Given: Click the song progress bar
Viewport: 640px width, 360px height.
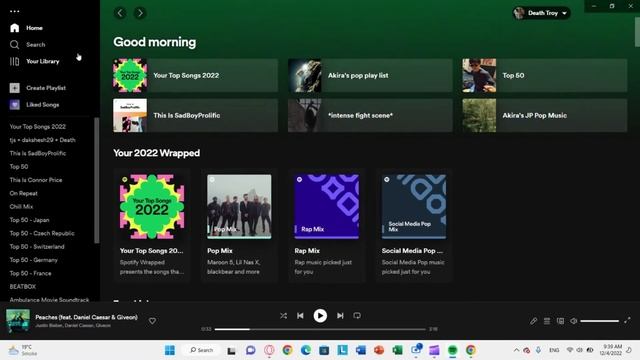Looking at the screenshot, I should (320, 329).
